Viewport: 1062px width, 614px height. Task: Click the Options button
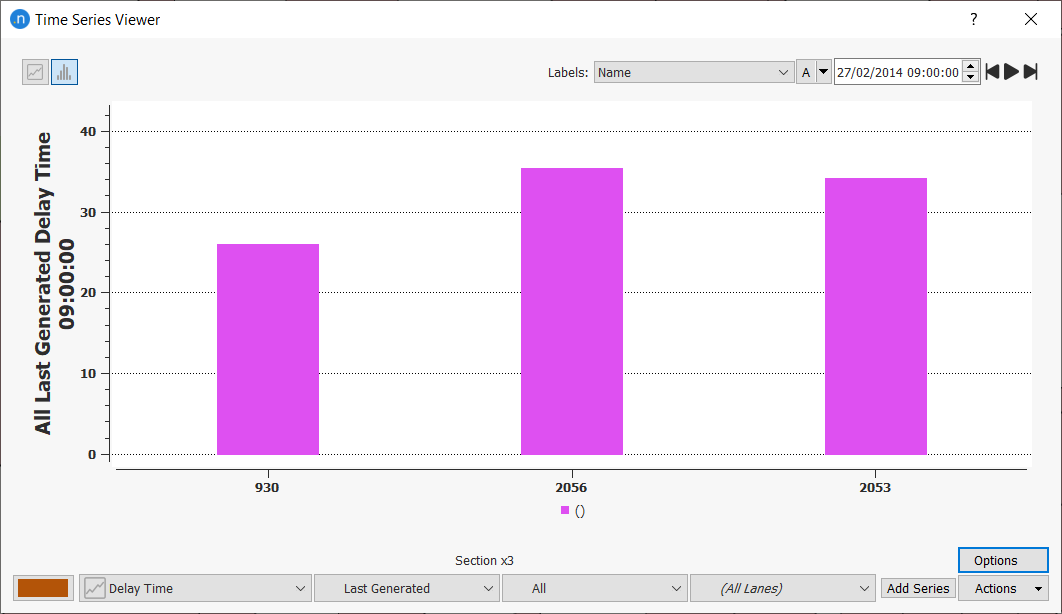[1002, 560]
